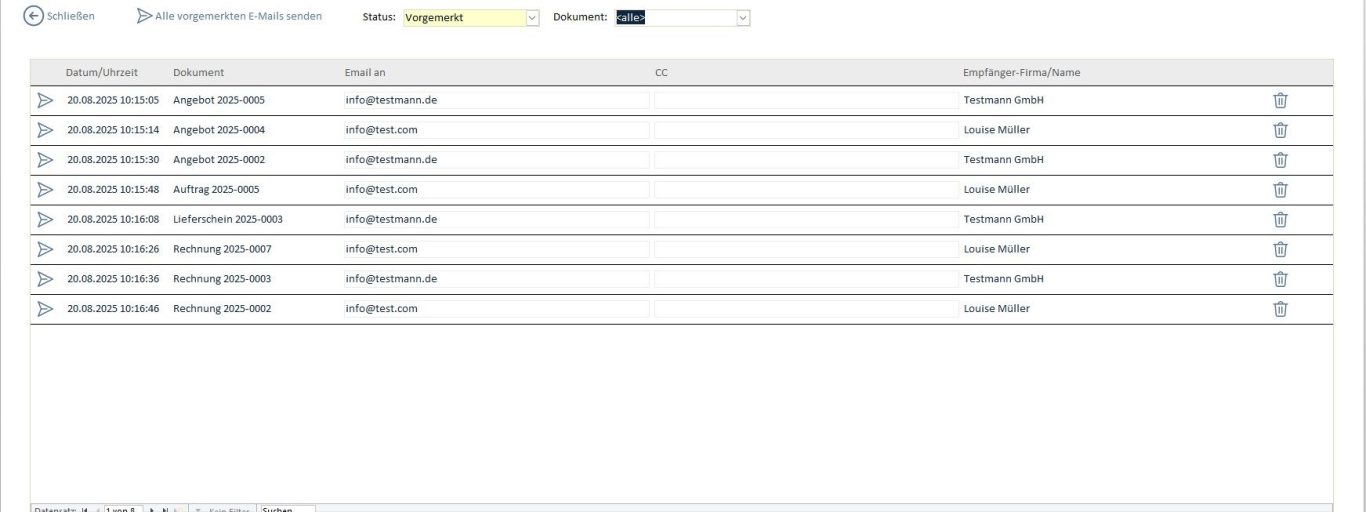Click the Email an column header
This screenshot has height=512, width=1366.
point(365,73)
